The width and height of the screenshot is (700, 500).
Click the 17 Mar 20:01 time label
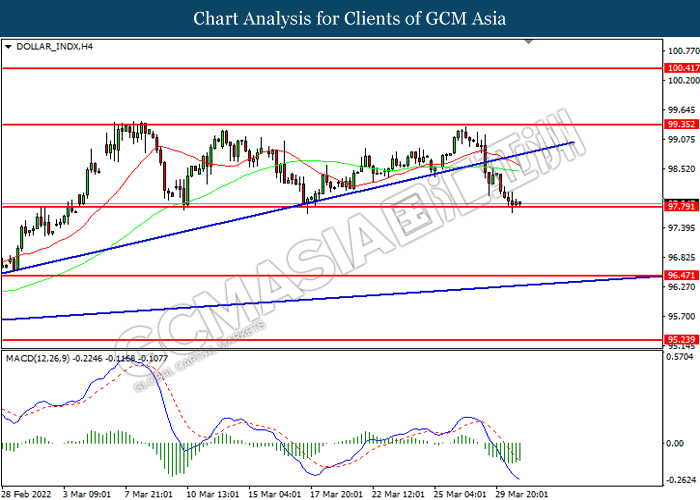336,494
